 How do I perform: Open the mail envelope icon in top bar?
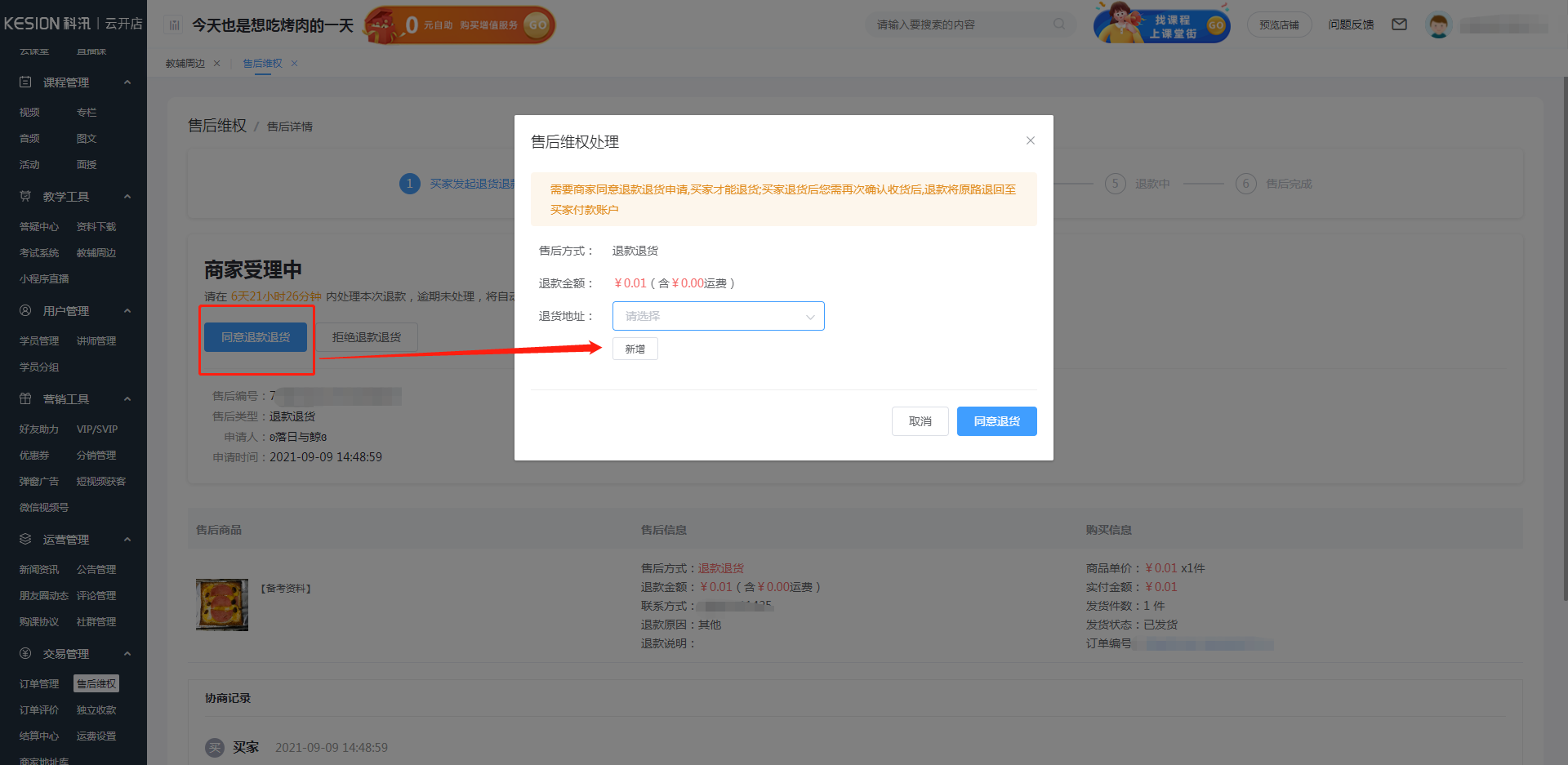1399,24
